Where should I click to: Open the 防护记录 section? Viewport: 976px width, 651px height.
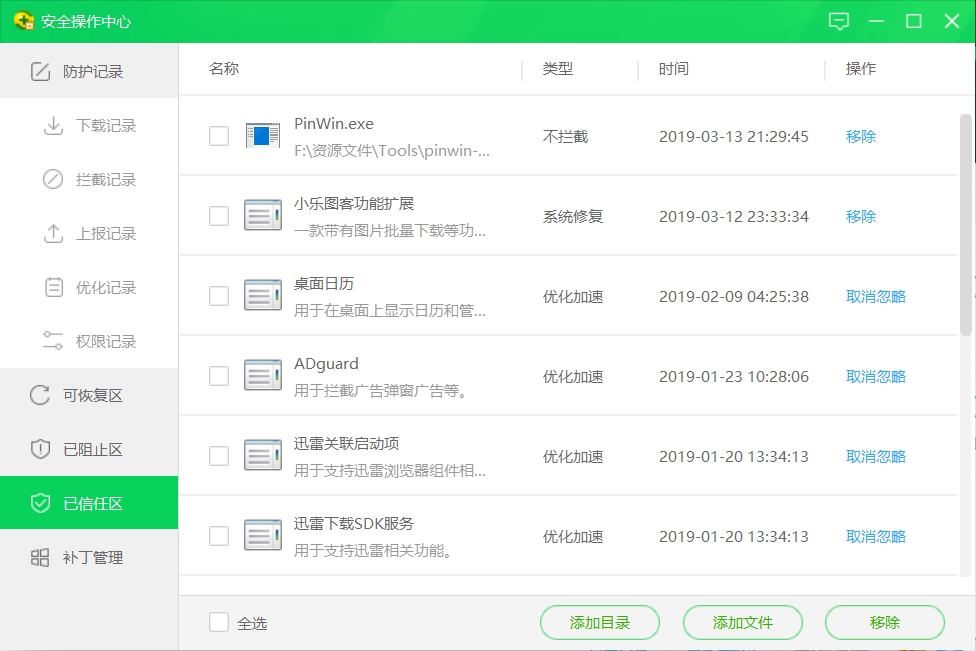point(89,72)
